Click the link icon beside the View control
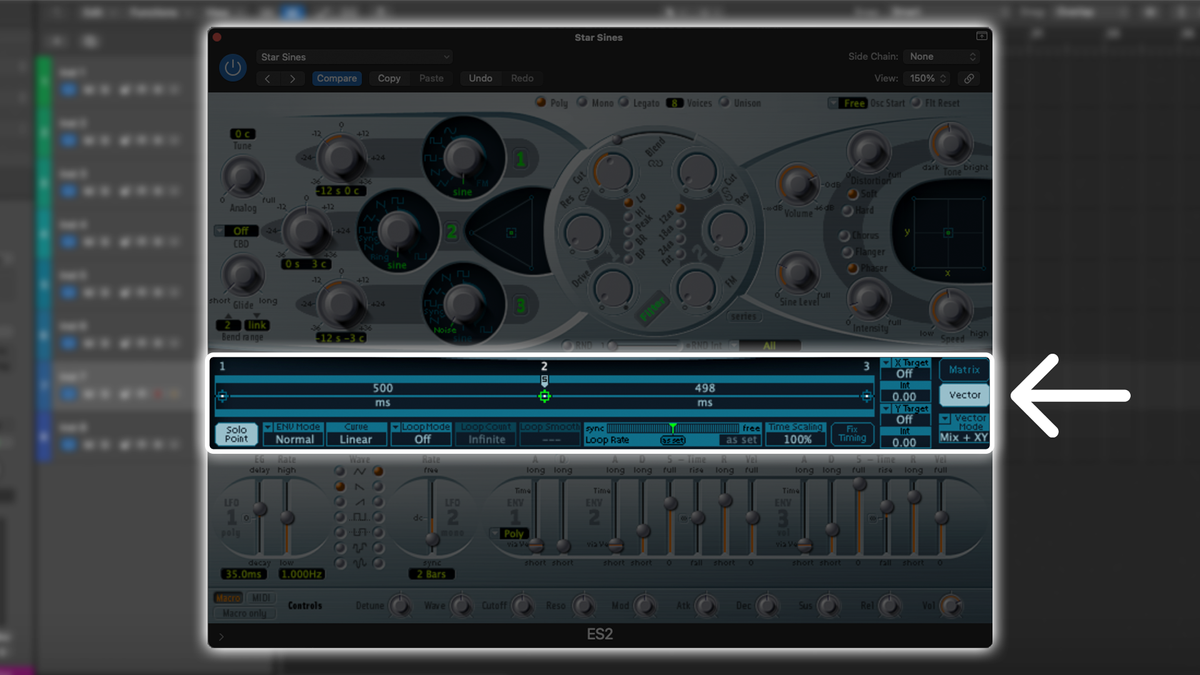Screen dimensions: 1200x675 [x=968, y=78]
